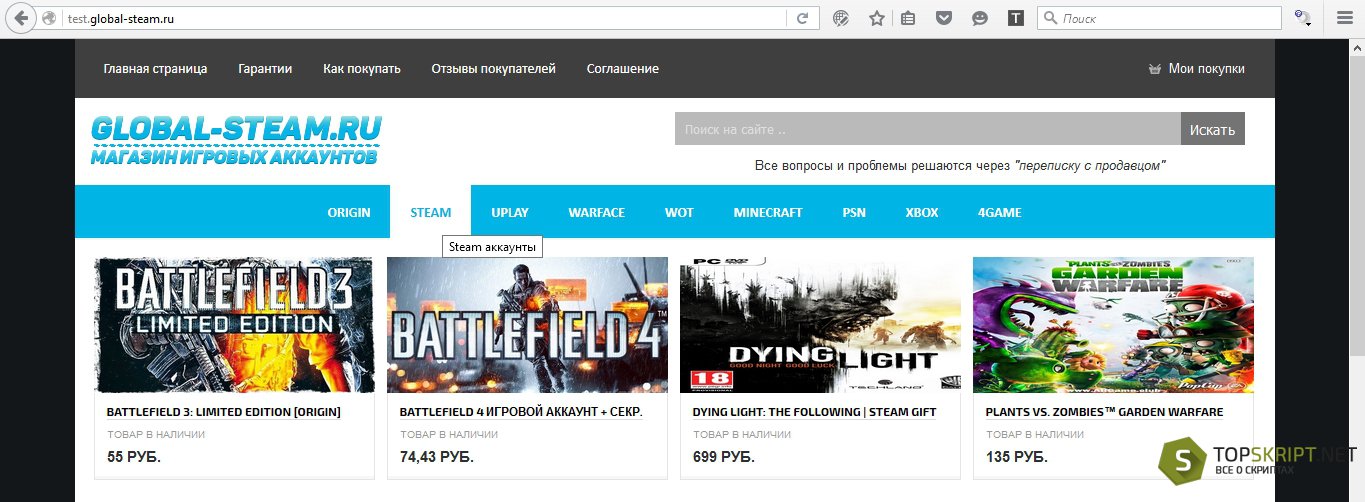Go back with the browser back arrow
Screen dimensions: 1365x502
click(x=21, y=18)
